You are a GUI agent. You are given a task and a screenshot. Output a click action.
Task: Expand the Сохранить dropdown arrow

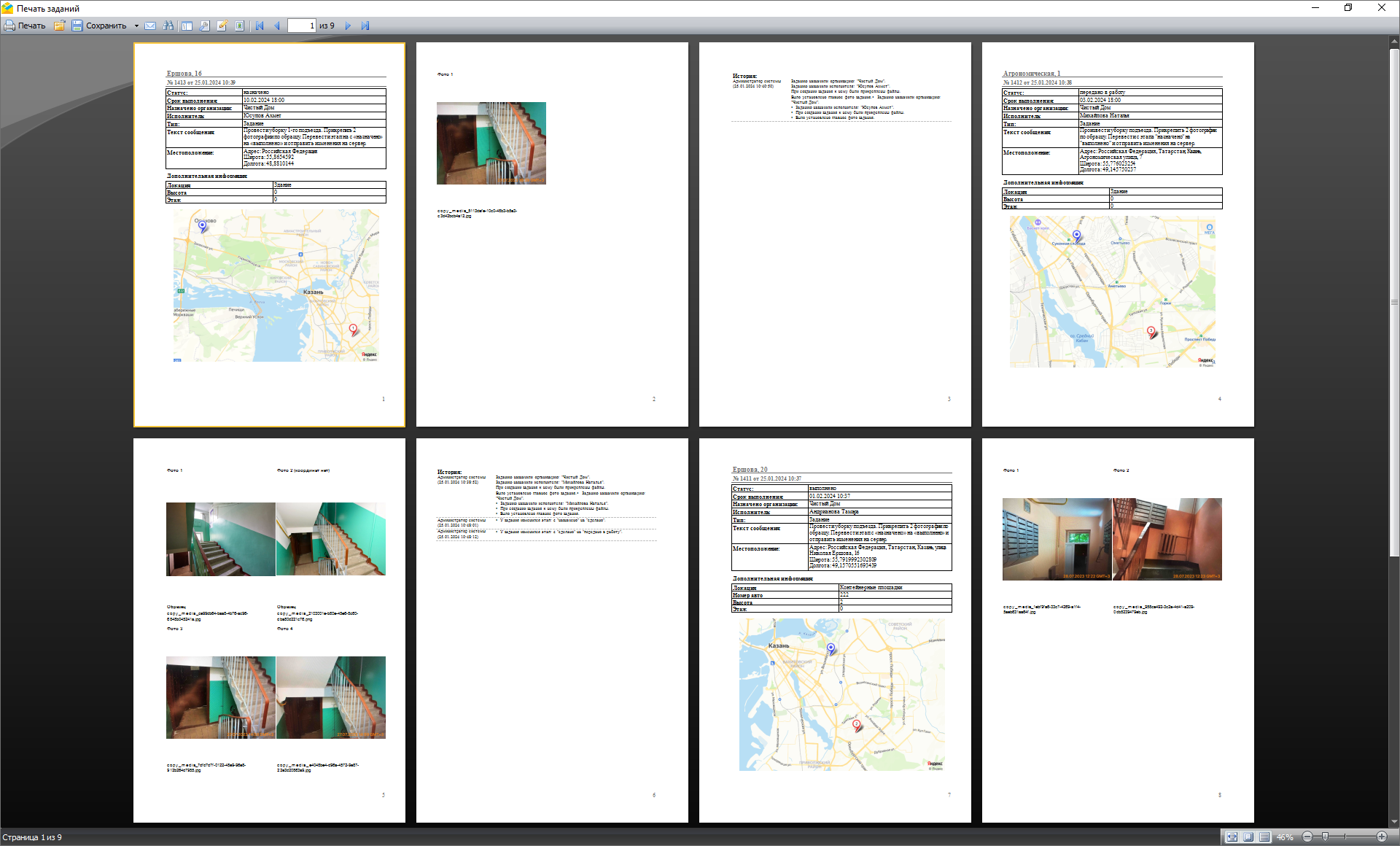tap(136, 26)
